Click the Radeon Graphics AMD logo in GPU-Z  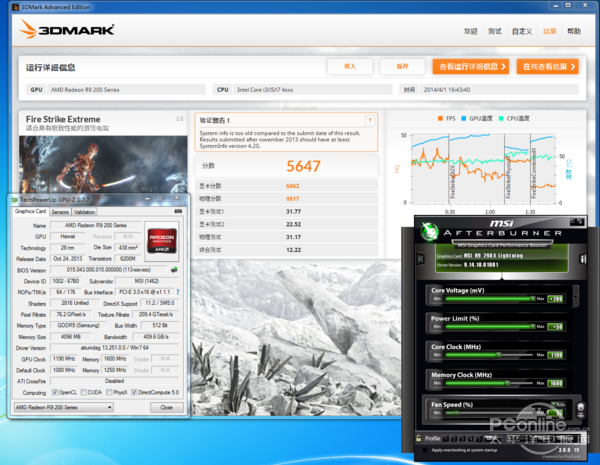pyautogui.click(x=162, y=240)
